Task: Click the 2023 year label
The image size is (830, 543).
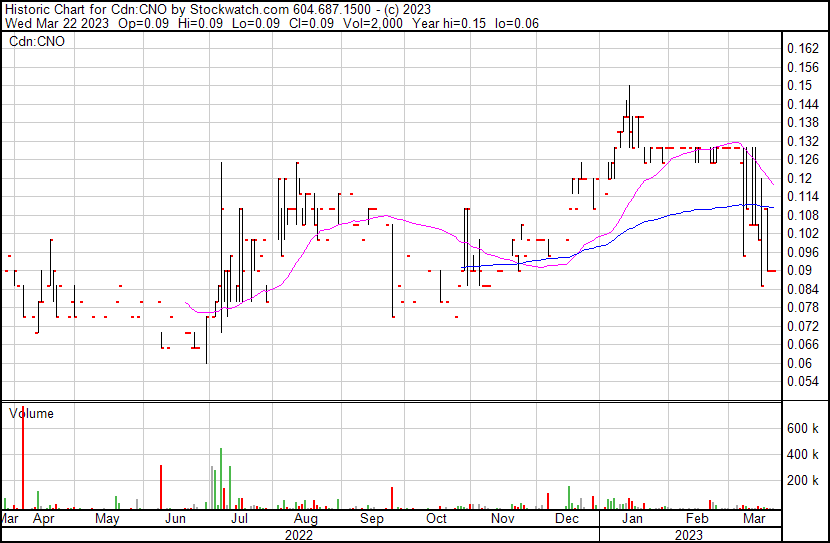Action: [x=689, y=535]
